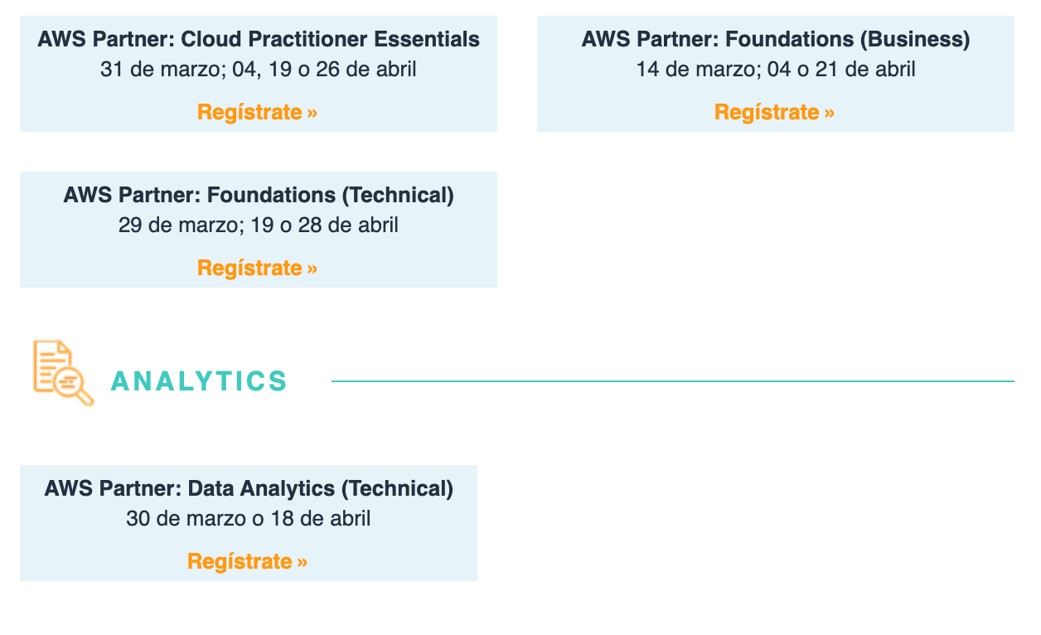Click the » arrow in Cloud Practitioner Essentials card
The width and height of the screenshot is (1041, 635).
pyautogui.click(x=312, y=113)
